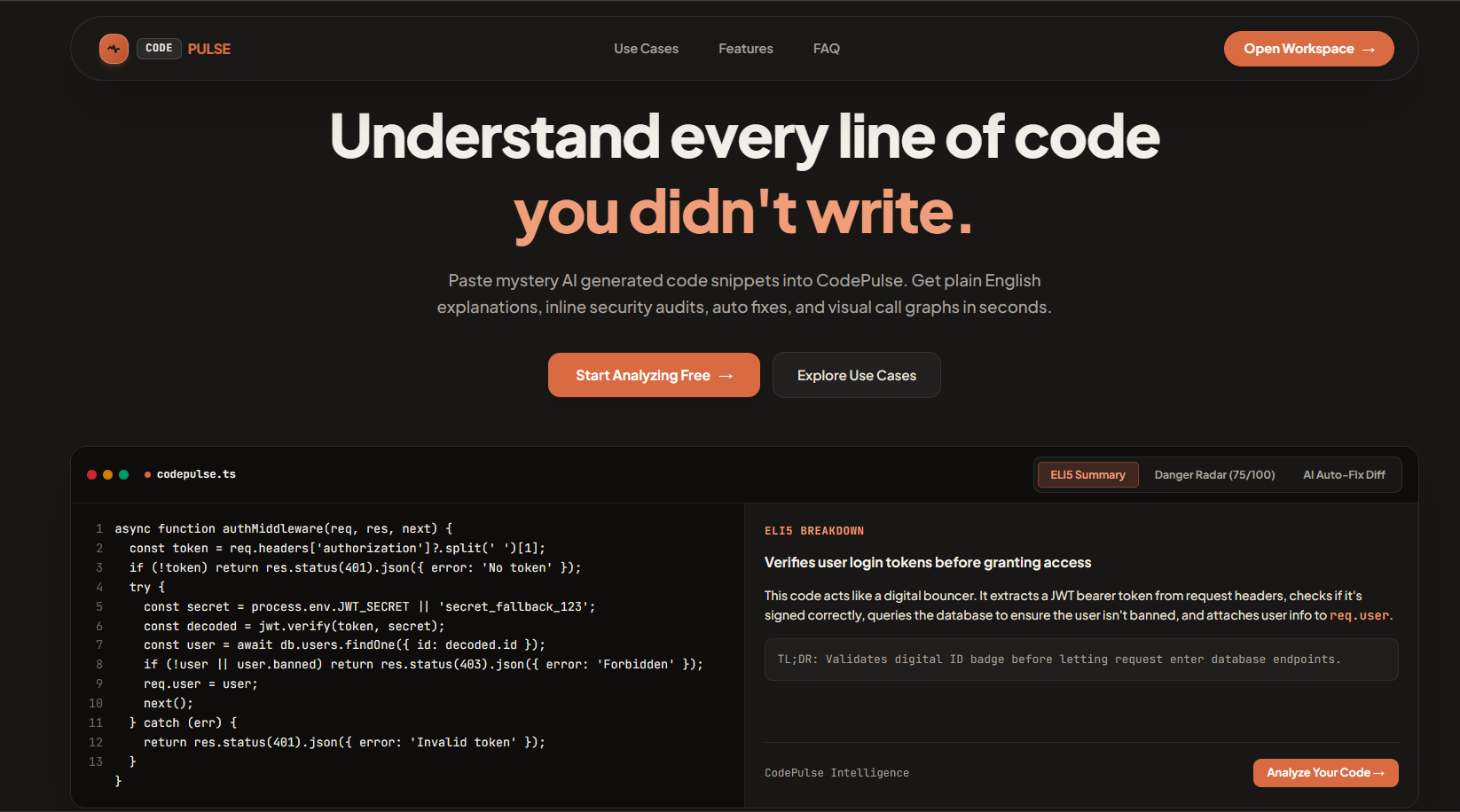Click the Explore Use Cases button

pos(857,375)
